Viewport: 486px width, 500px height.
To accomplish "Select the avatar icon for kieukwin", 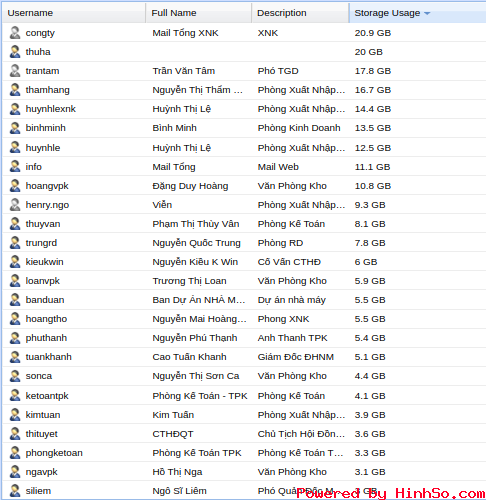I will [x=15, y=262].
